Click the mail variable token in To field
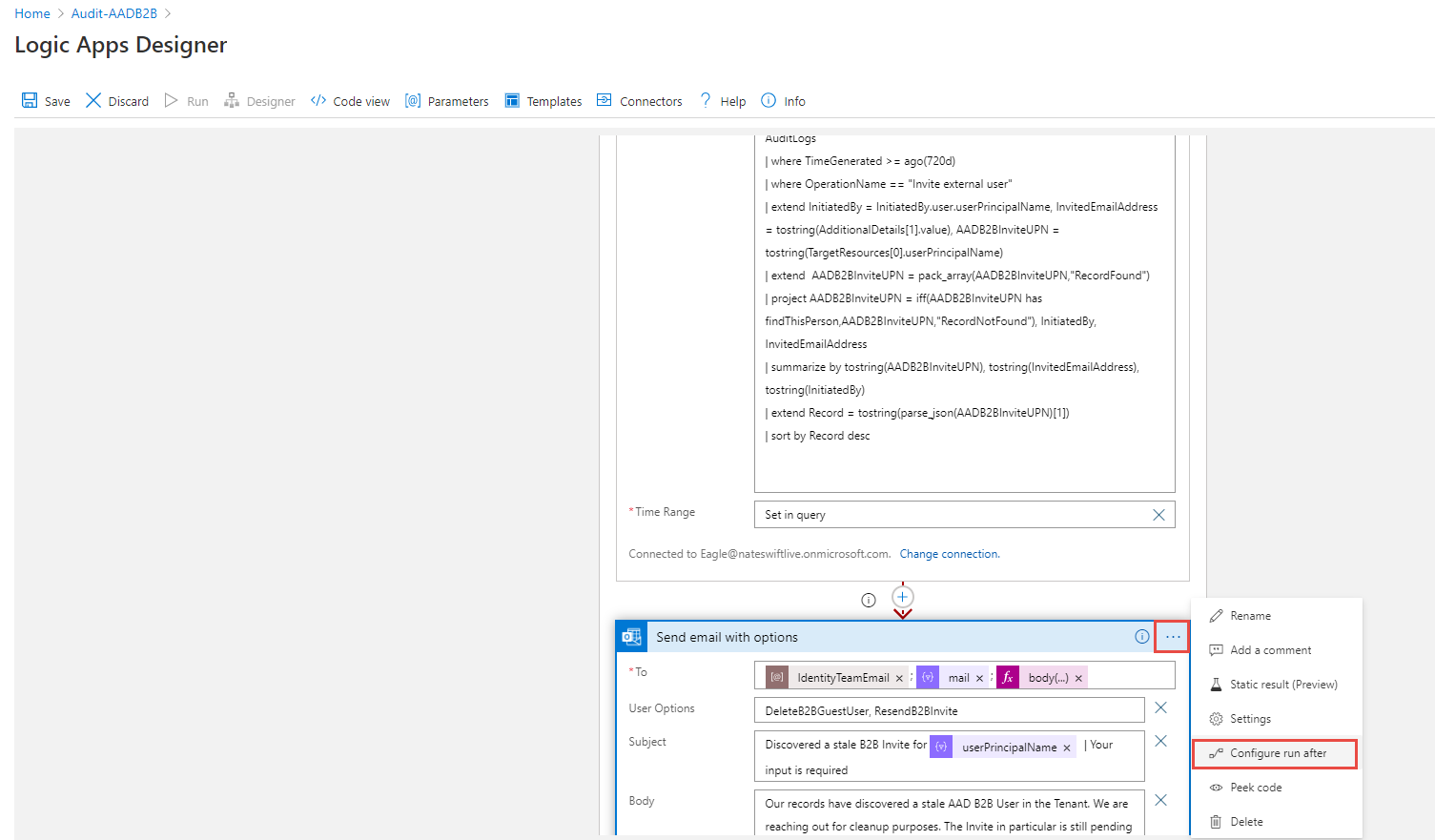The image size is (1435, 840). 953,678
